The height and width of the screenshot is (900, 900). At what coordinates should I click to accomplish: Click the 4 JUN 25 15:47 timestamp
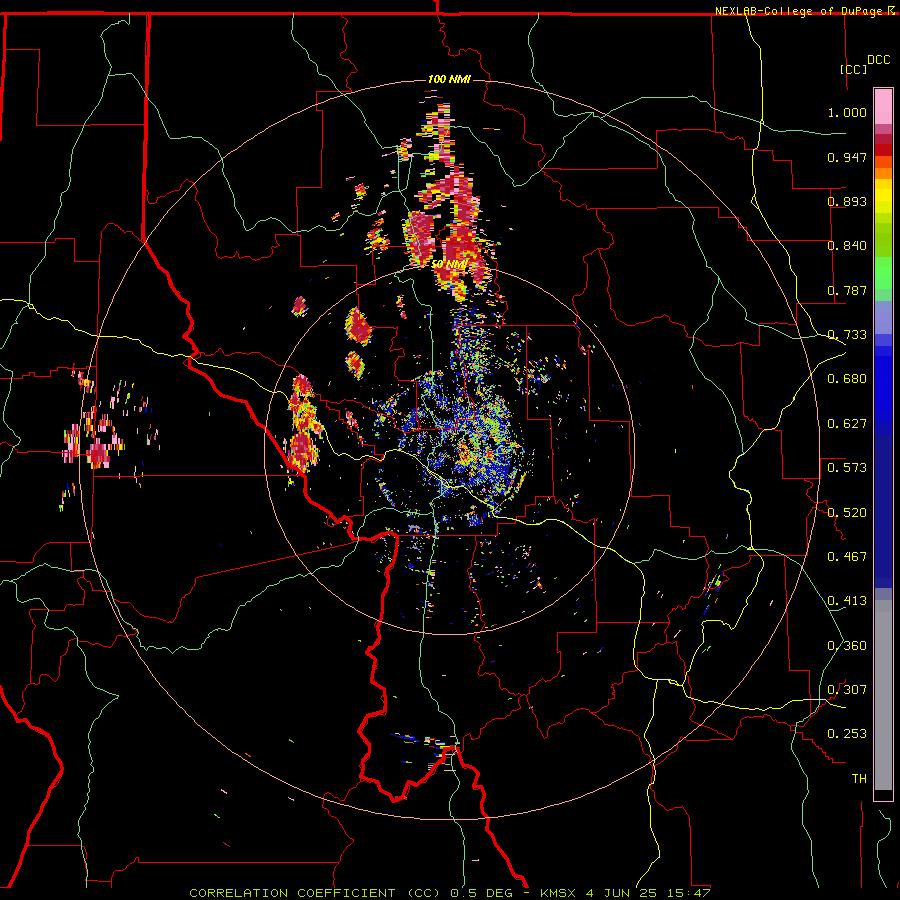click(x=648, y=893)
